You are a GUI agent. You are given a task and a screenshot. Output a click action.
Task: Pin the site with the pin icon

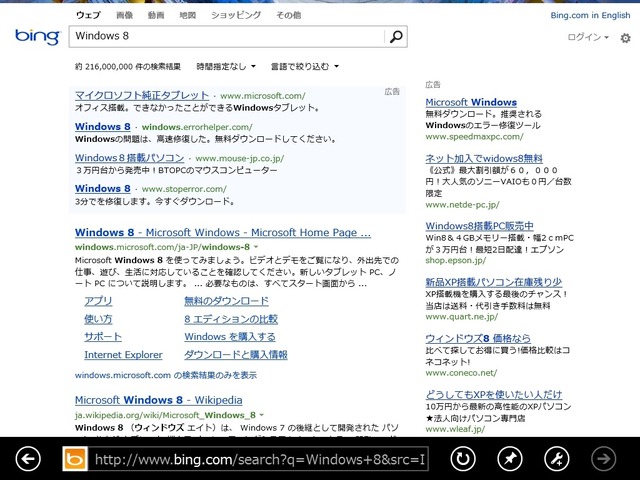pos(510,459)
